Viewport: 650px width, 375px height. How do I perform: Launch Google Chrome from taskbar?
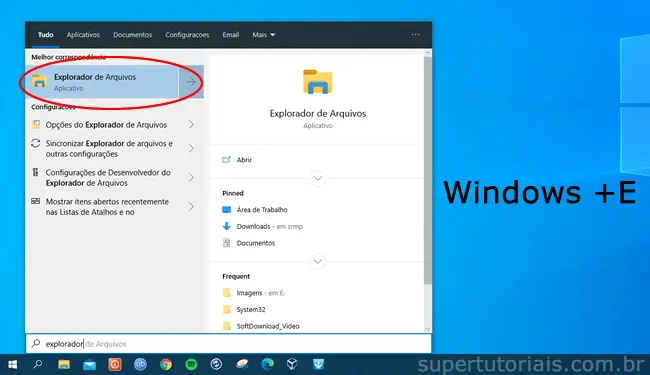166,364
